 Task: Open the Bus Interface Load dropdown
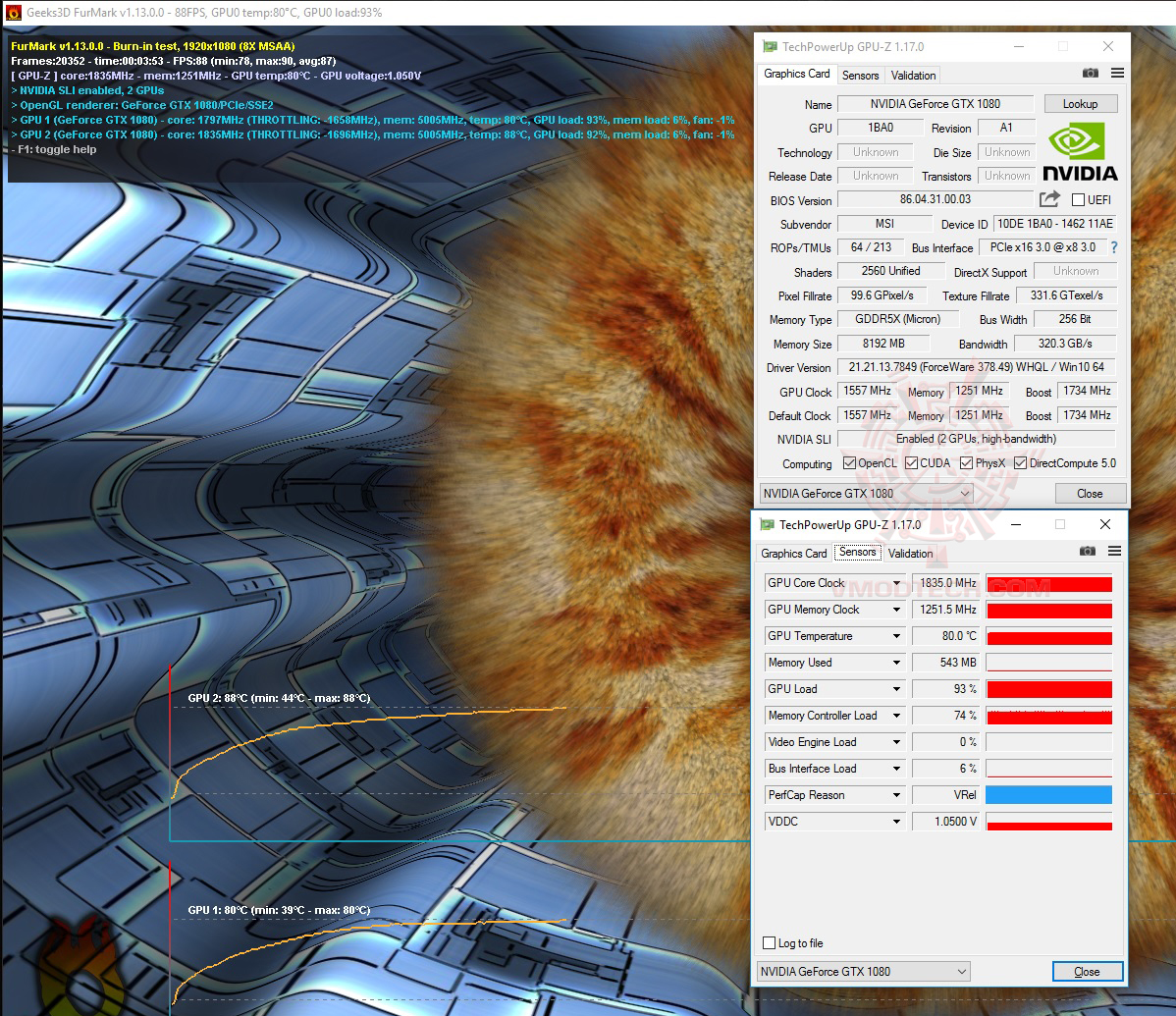[896, 769]
